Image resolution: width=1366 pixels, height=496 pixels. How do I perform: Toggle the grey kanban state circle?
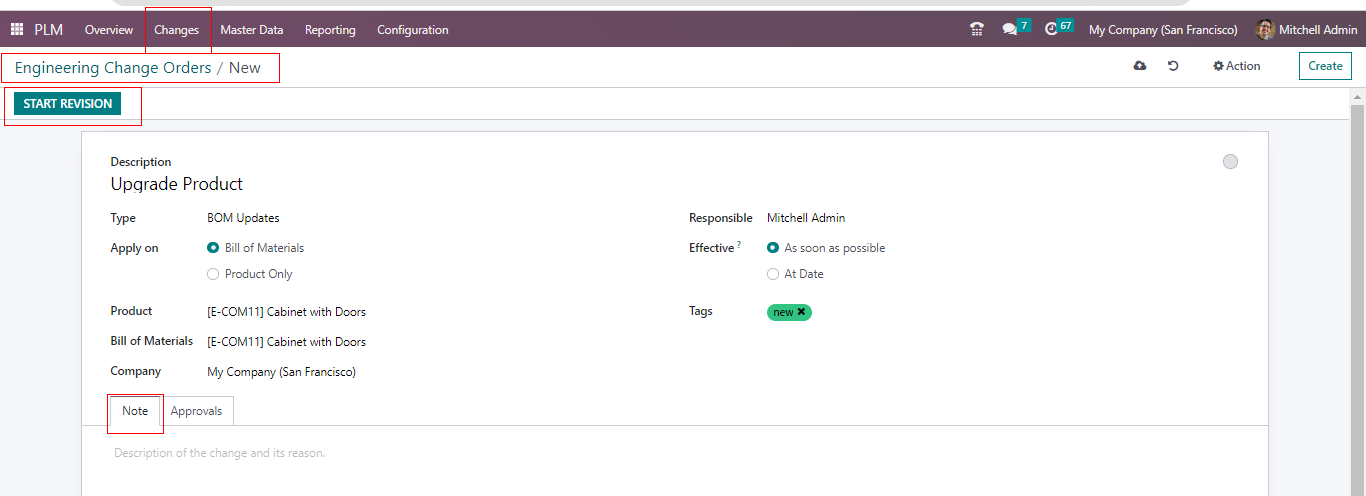click(x=1230, y=162)
